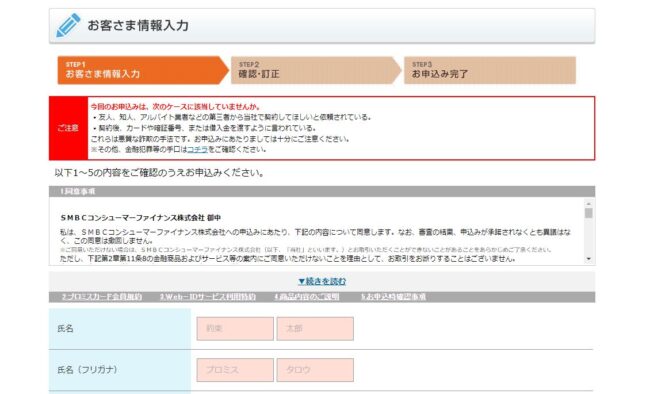Focus the given name field showing 太郎

315,328
